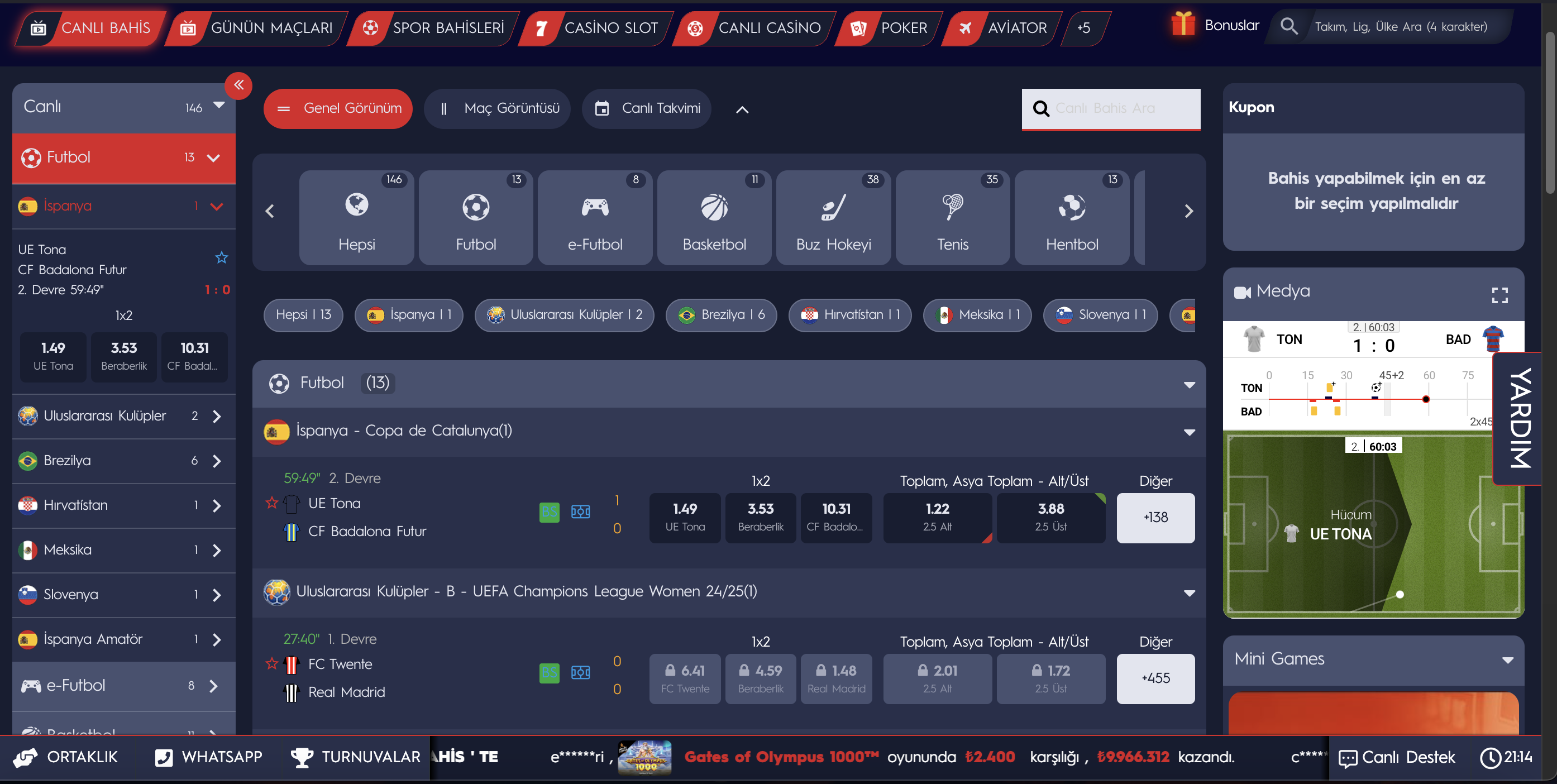Viewport: 1557px width, 784px height.
Task: Toggle favorite star for FC Twente match
Action: (x=271, y=664)
